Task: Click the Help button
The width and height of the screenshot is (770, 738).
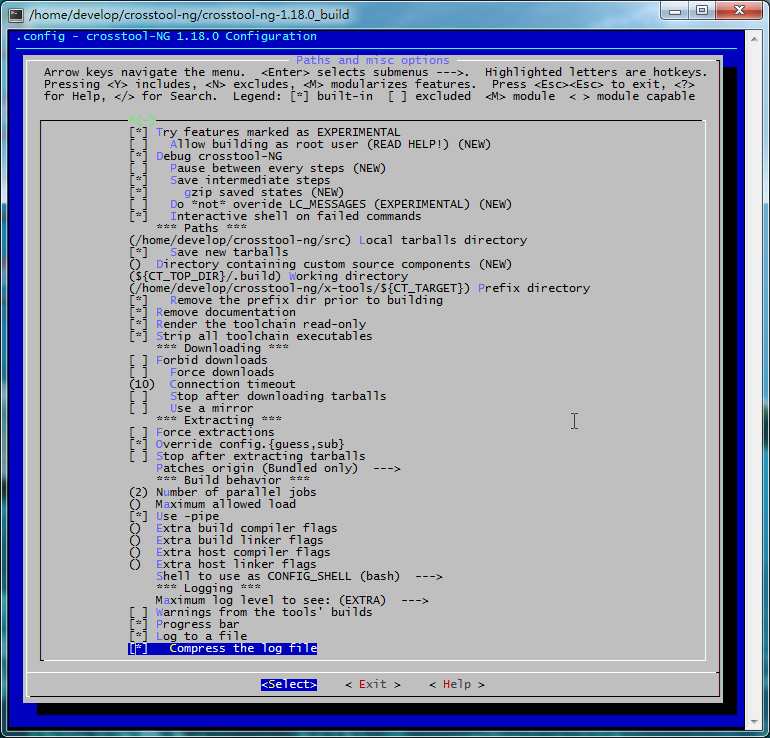Action: (x=457, y=684)
